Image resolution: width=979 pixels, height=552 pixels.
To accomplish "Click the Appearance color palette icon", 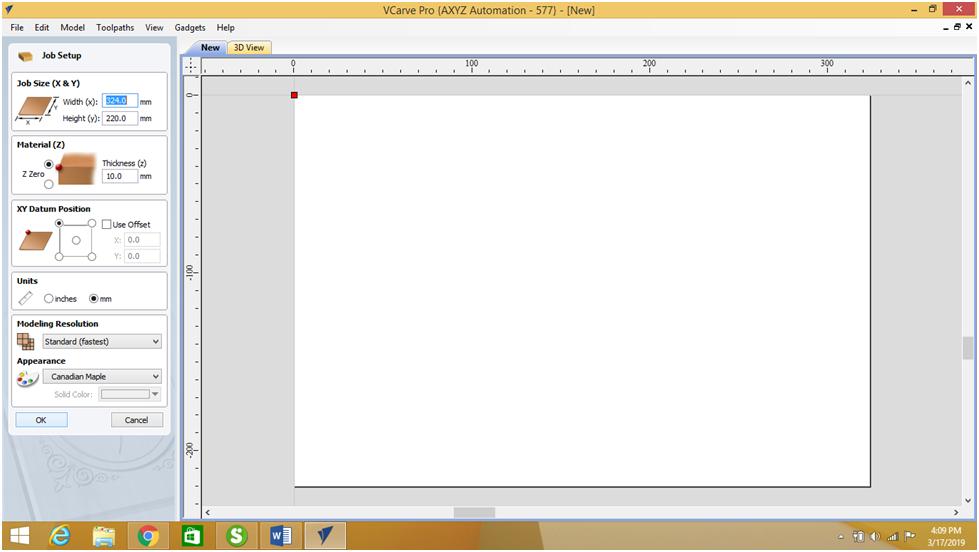I will coord(27,378).
